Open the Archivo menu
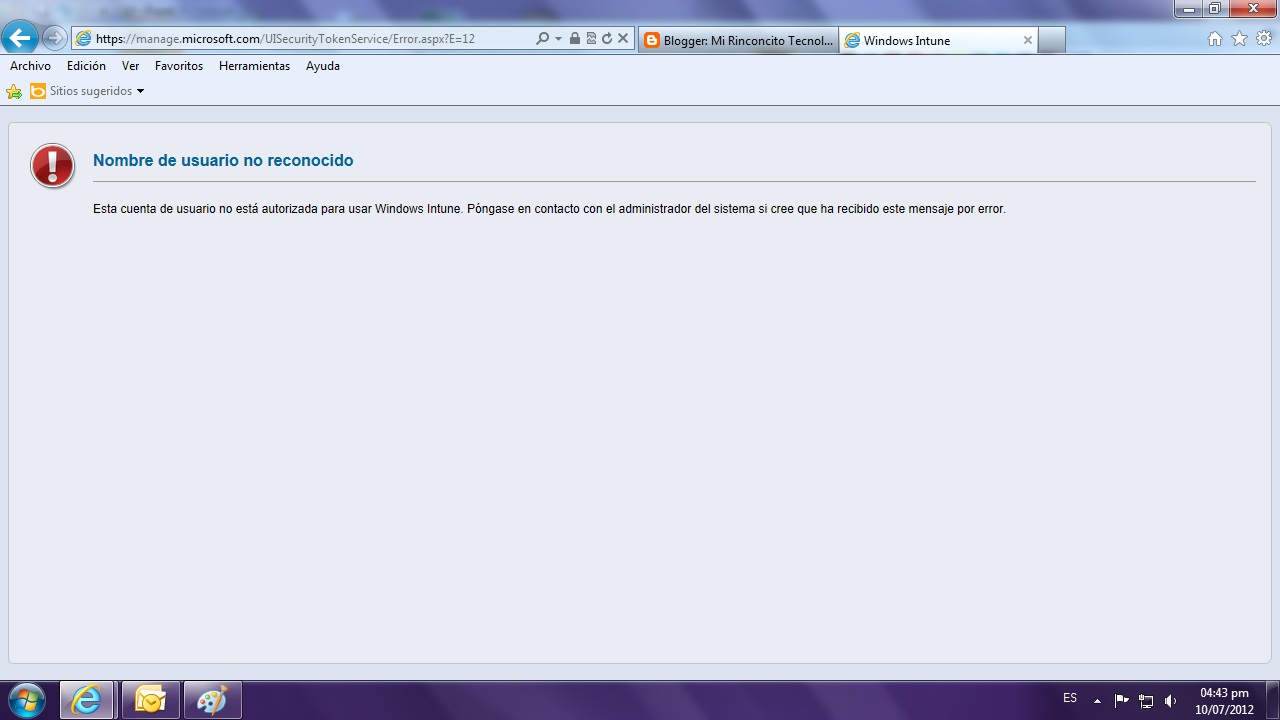This screenshot has height=720, width=1280. [x=30, y=66]
